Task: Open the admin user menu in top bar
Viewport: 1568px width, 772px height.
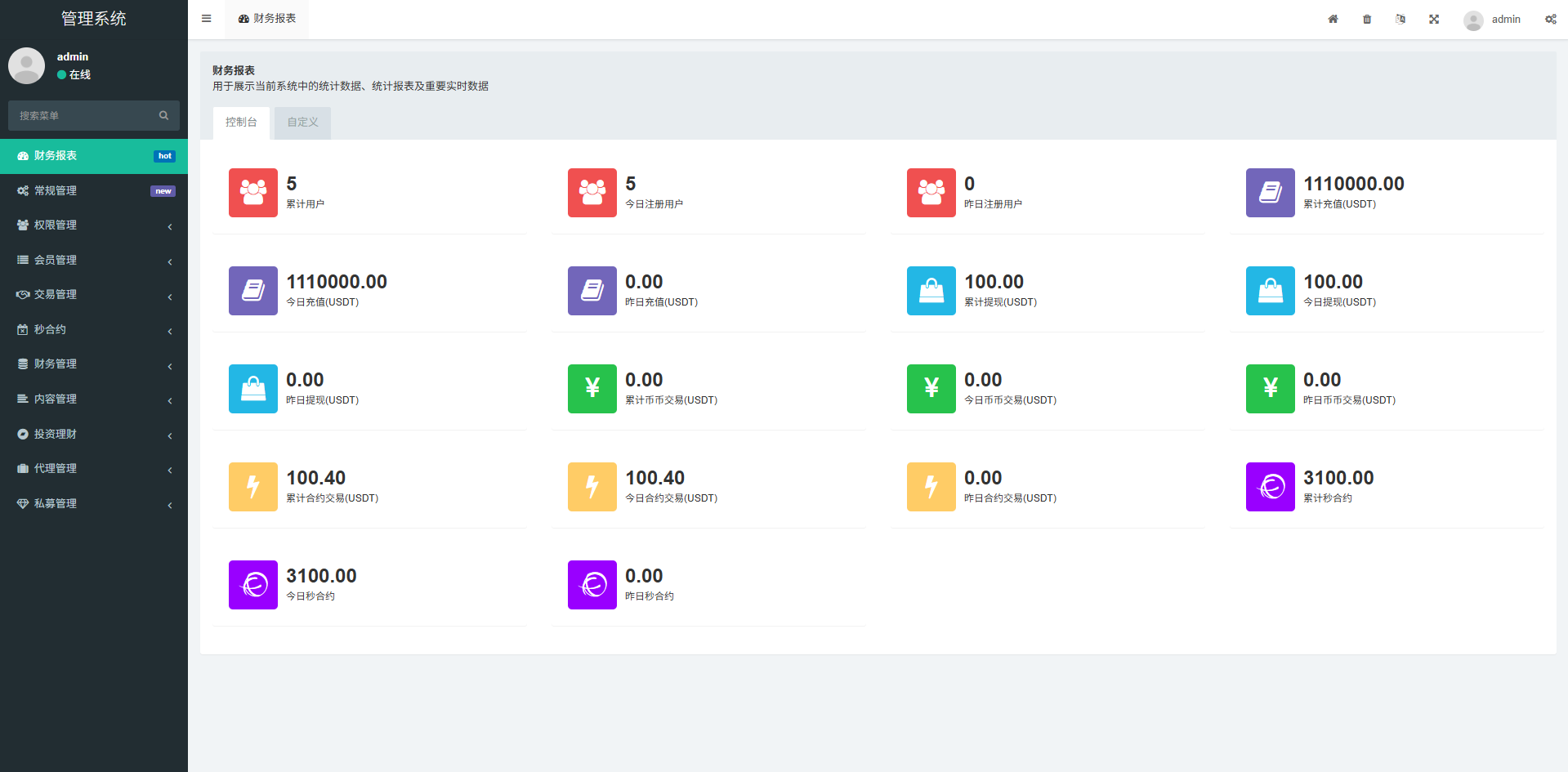Action: (x=1492, y=20)
